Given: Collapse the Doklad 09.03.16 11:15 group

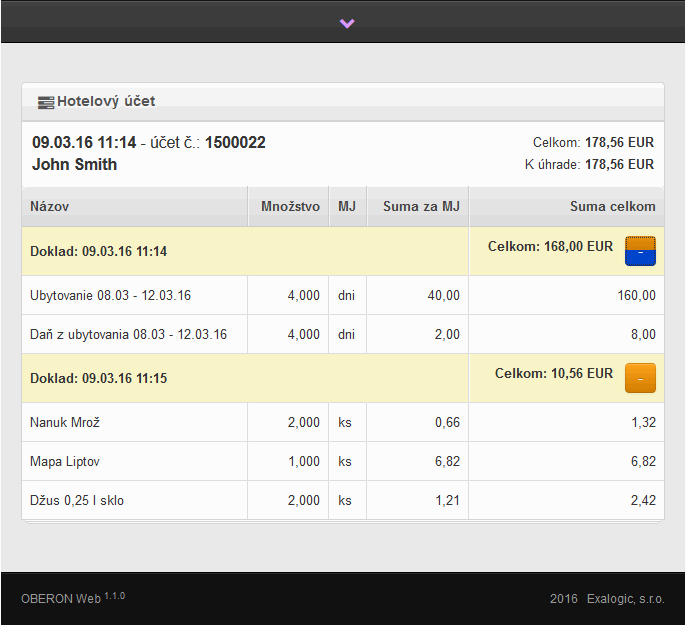Looking at the screenshot, I should click(x=640, y=378).
